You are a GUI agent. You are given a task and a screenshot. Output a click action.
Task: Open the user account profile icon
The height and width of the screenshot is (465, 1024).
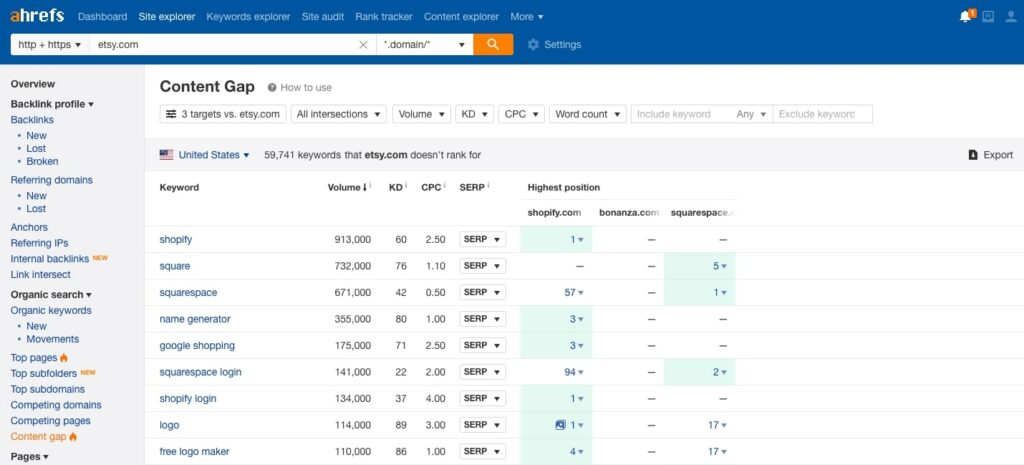1010,17
